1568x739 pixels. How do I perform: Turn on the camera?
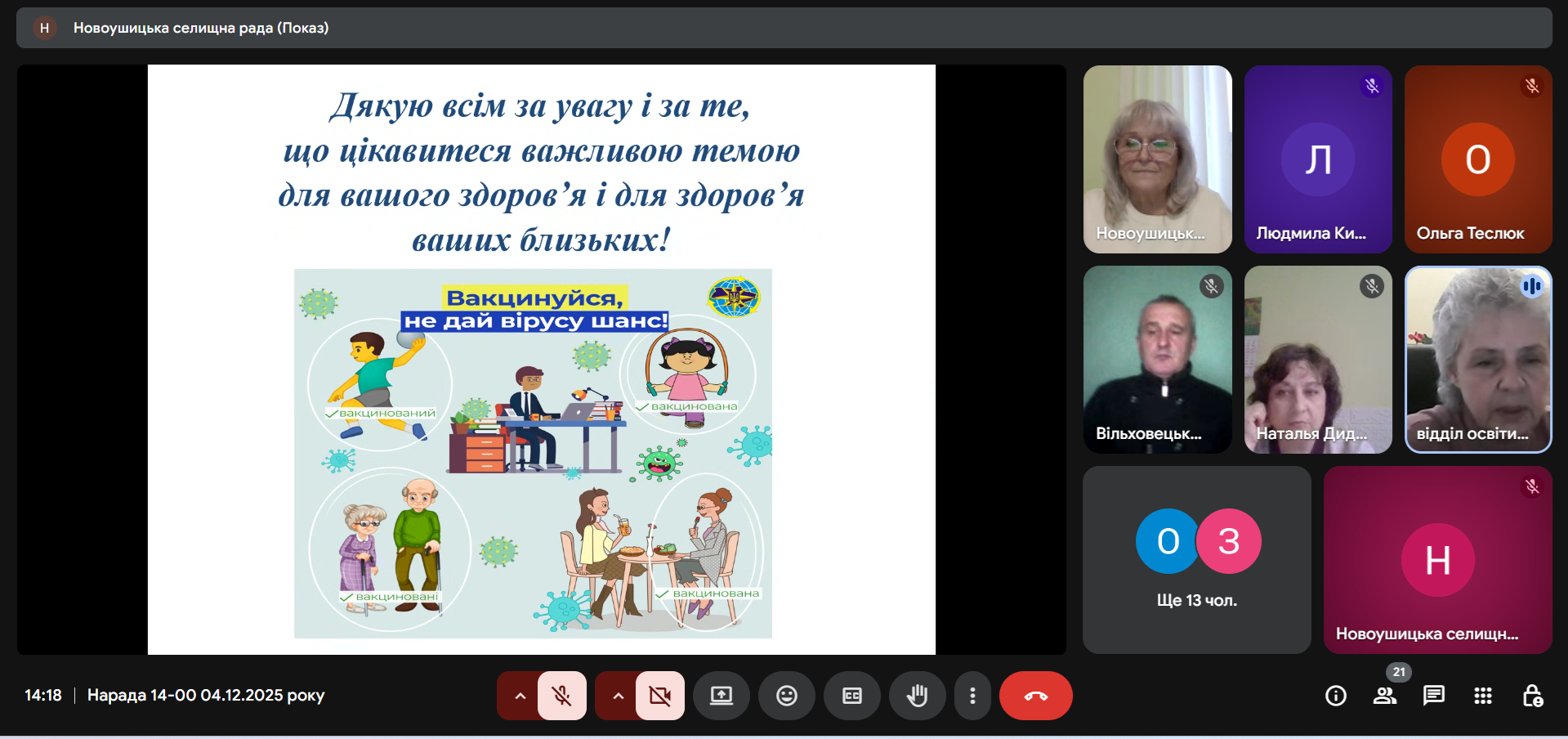[x=659, y=696]
